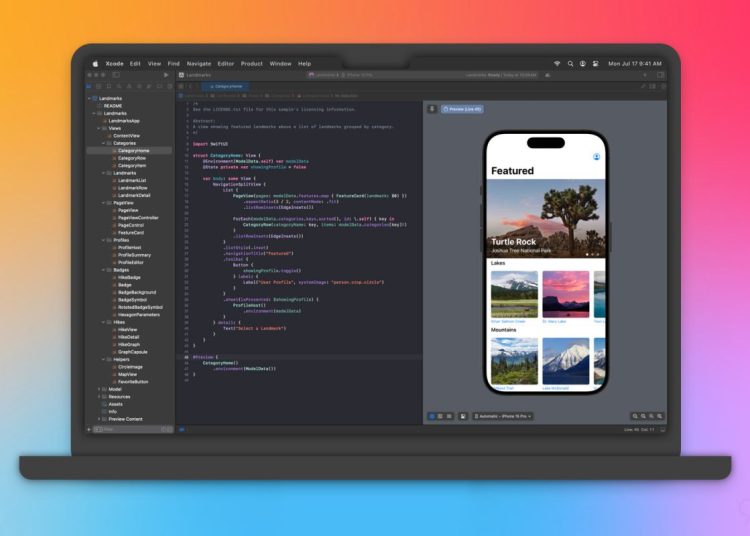
Task: Click the add (plus) library button
Action: pyautogui.click(x=647, y=75)
